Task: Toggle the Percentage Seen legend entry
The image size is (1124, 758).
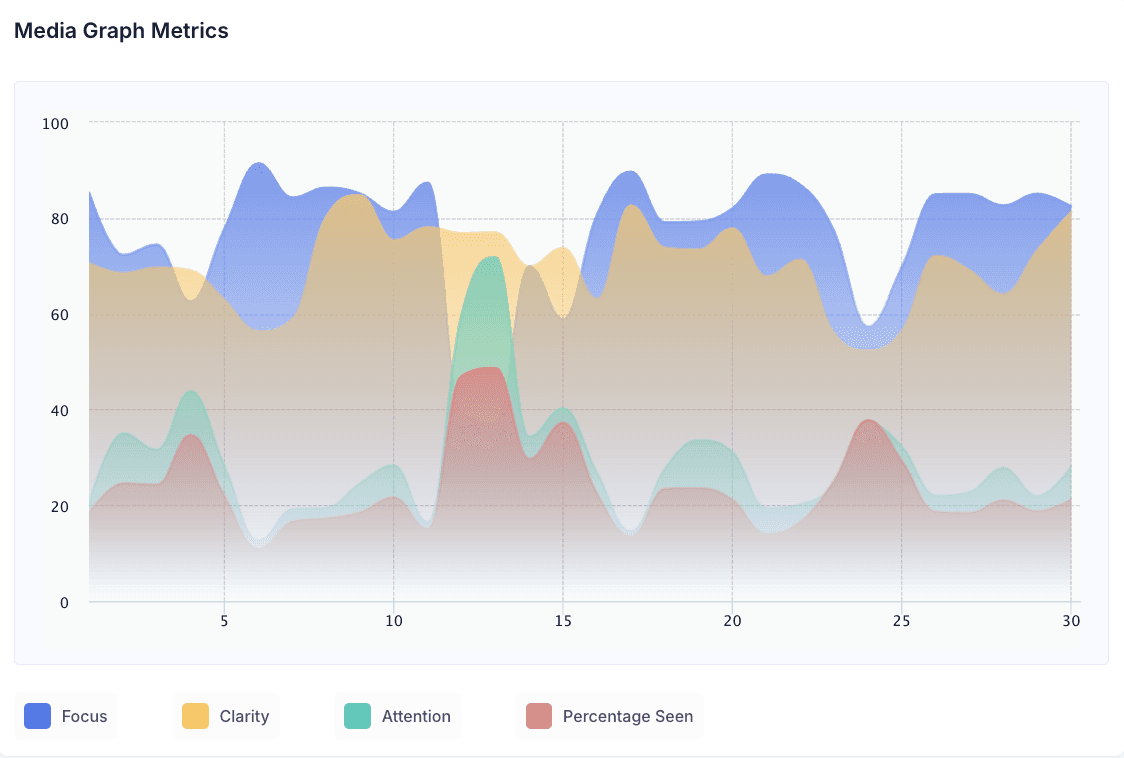Action: click(x=609, y=716)
